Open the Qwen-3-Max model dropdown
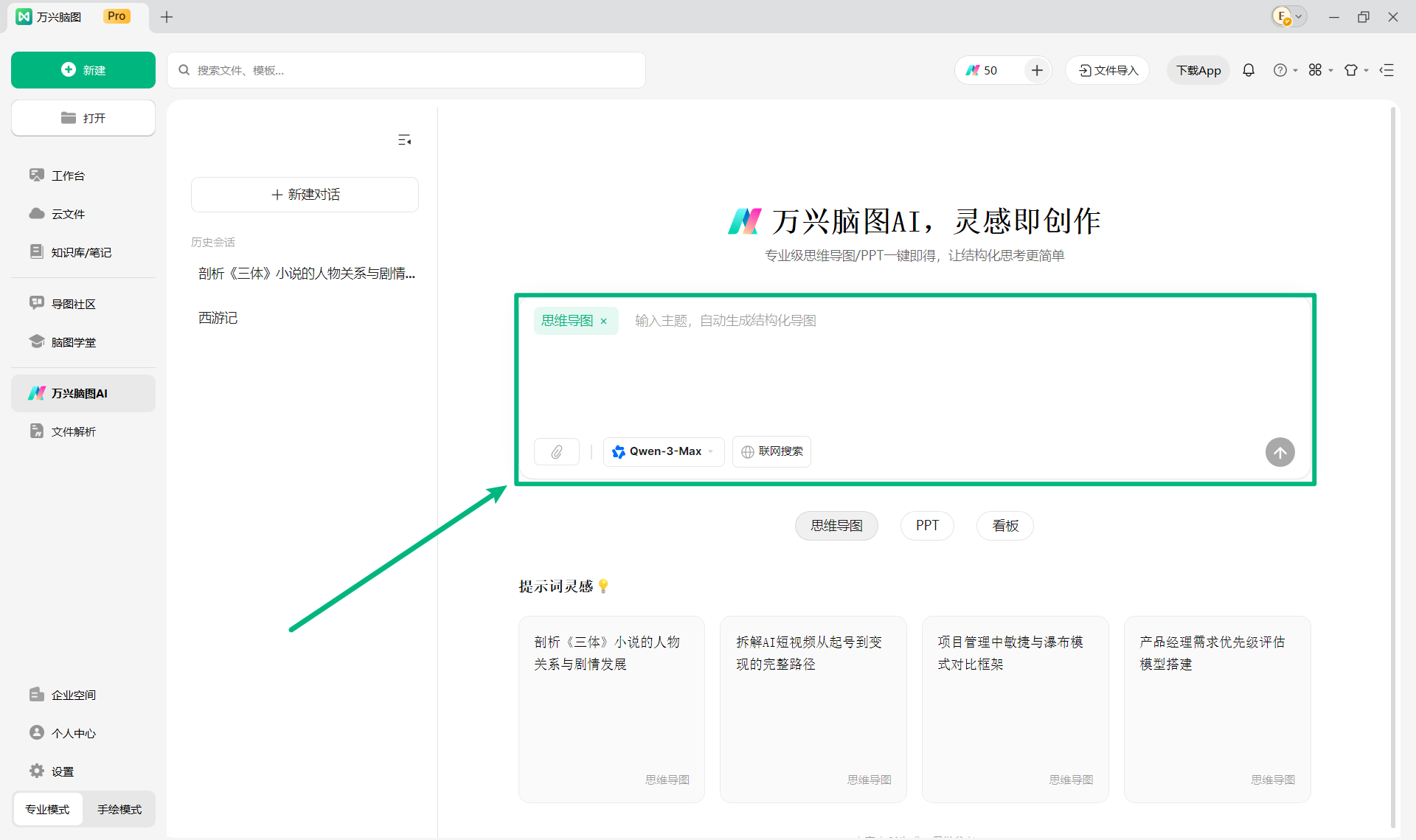 (x=664, y=451)
